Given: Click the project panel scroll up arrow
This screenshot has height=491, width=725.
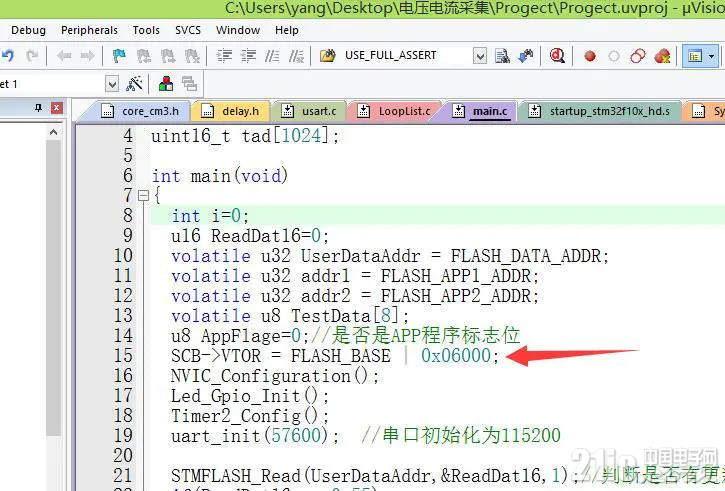Looking at the screenshot, I should click(54, 133).
